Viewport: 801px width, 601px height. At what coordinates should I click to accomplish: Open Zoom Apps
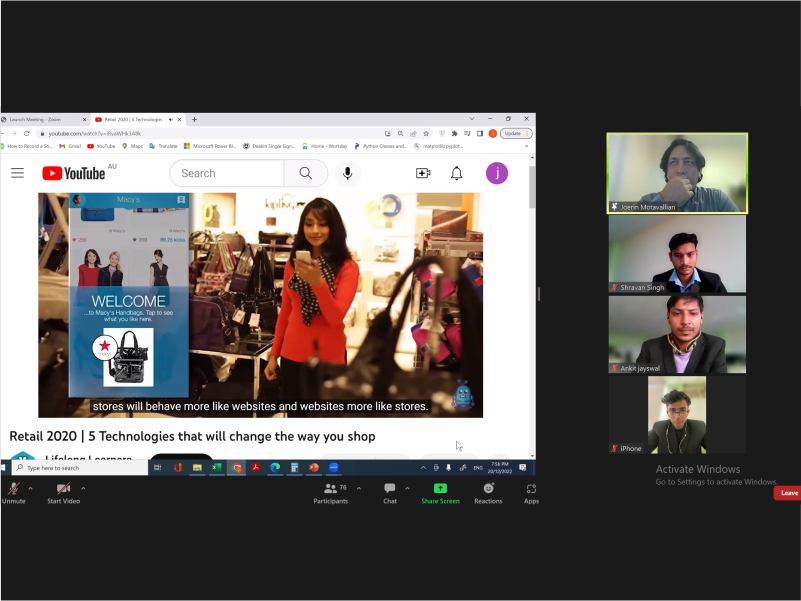pyautogui.click(x=531, y=493)
